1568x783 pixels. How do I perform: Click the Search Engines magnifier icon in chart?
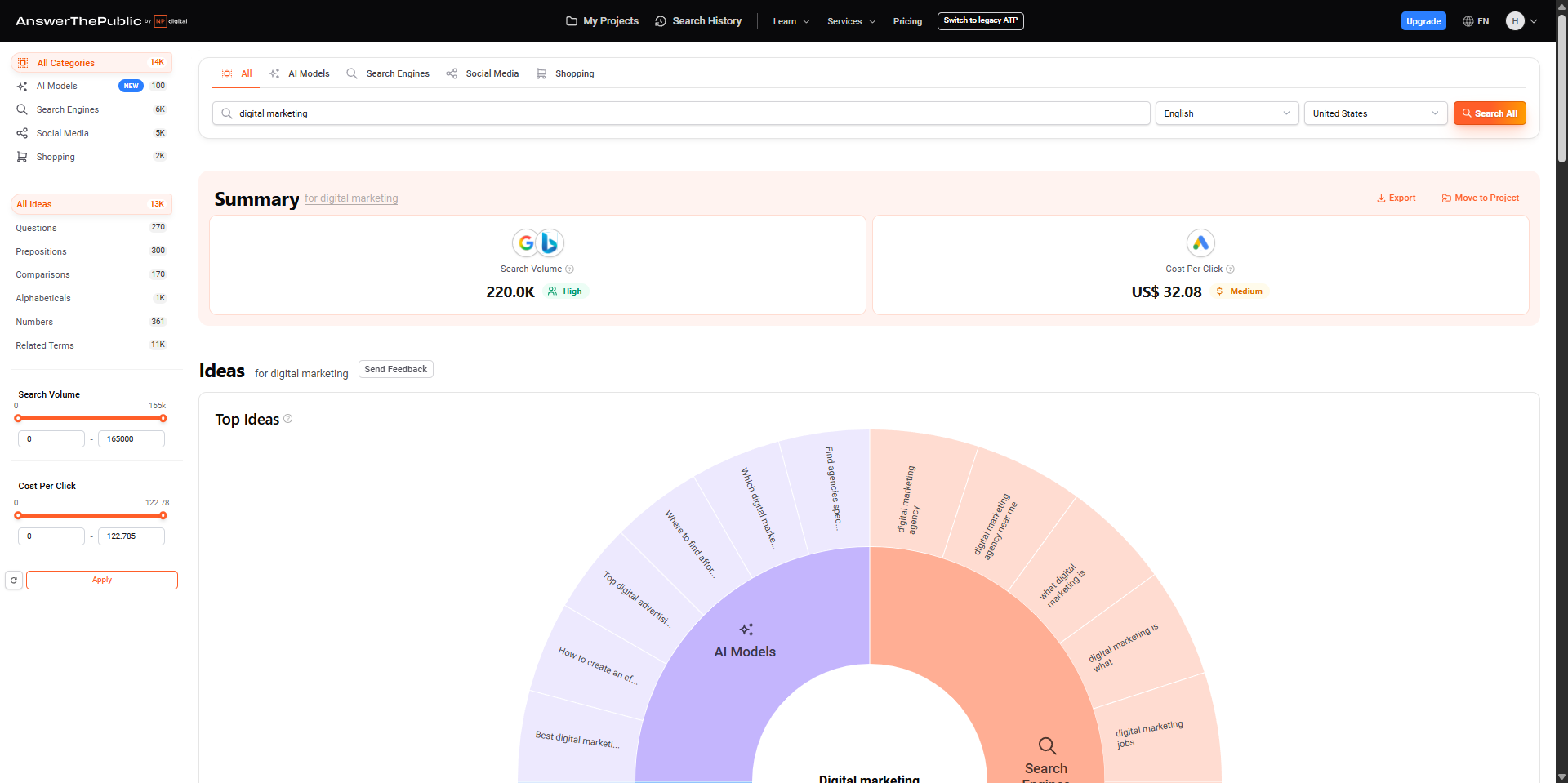(x=1047, y=745)
